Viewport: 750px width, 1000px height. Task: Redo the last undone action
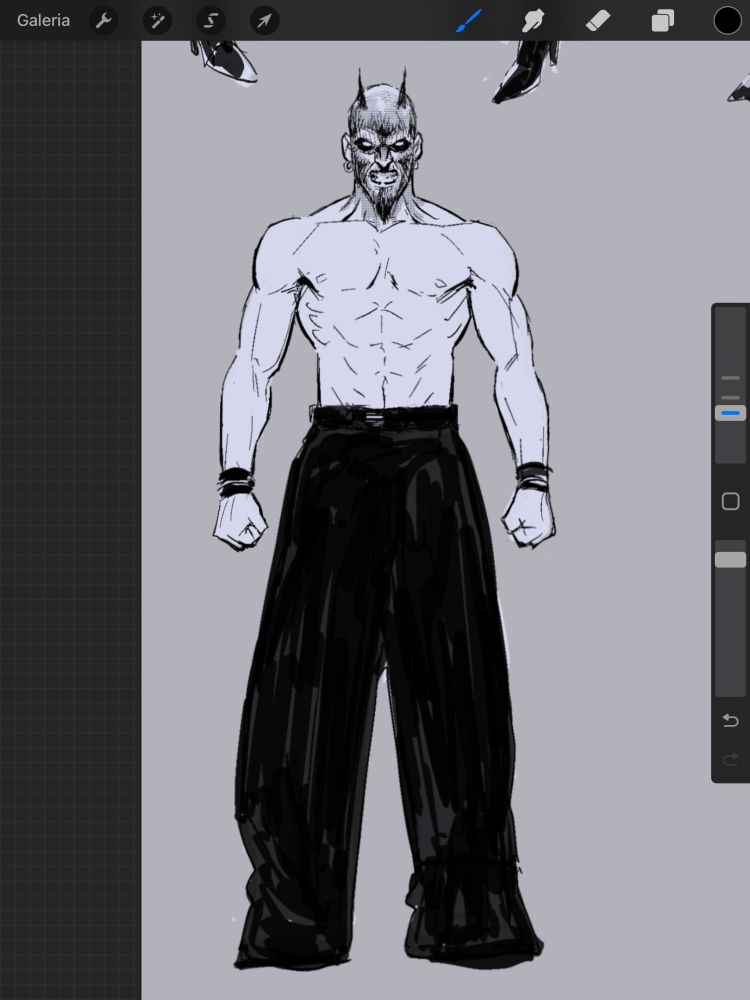(x=730, y=759)
